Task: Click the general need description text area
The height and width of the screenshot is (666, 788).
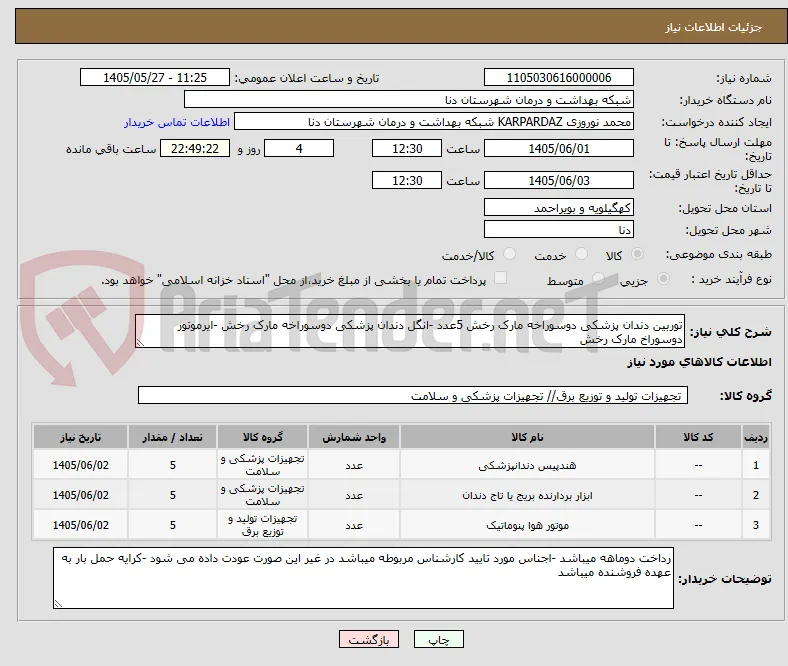Action: 410,331
